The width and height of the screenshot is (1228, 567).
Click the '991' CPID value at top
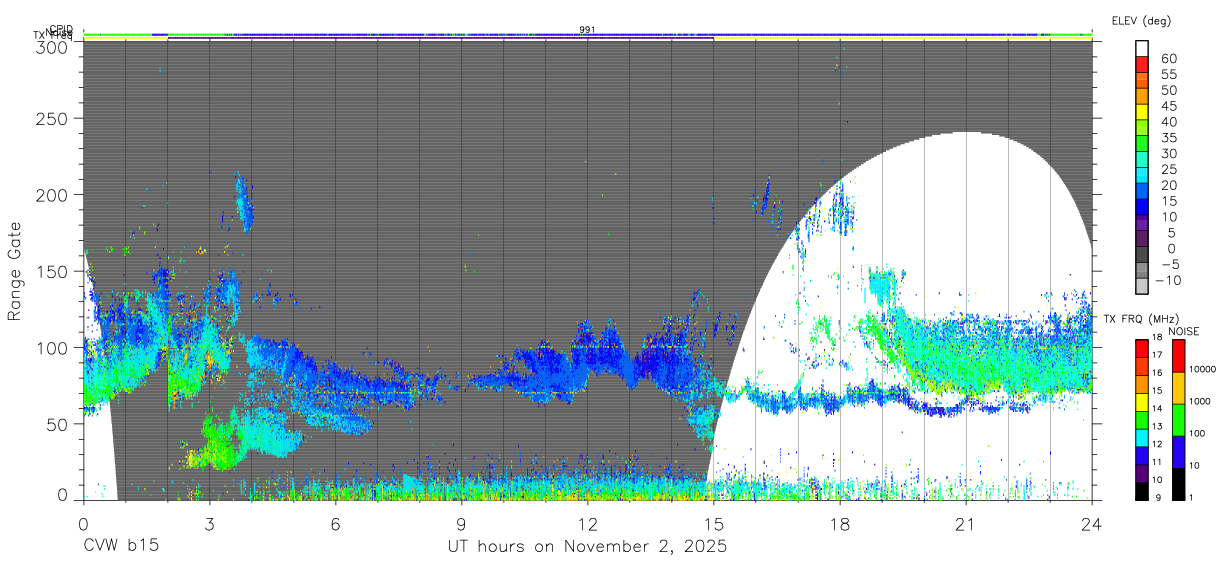(587, 29)
